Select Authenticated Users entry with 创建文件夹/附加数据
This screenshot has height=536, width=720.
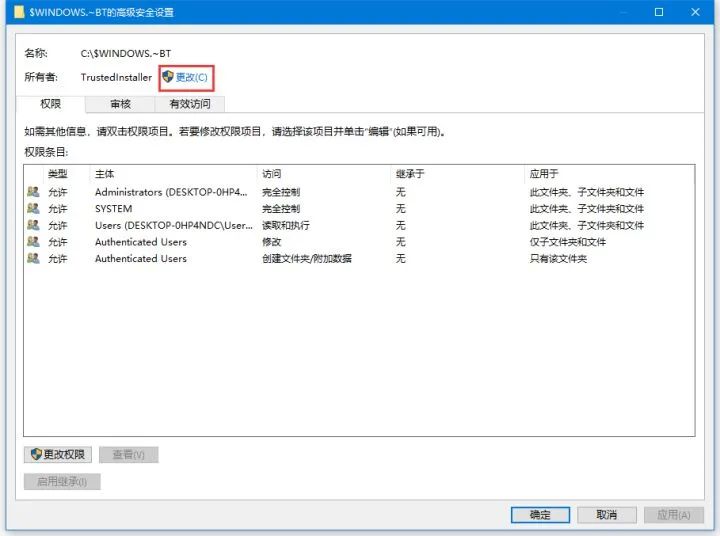[x=359, y=259]
